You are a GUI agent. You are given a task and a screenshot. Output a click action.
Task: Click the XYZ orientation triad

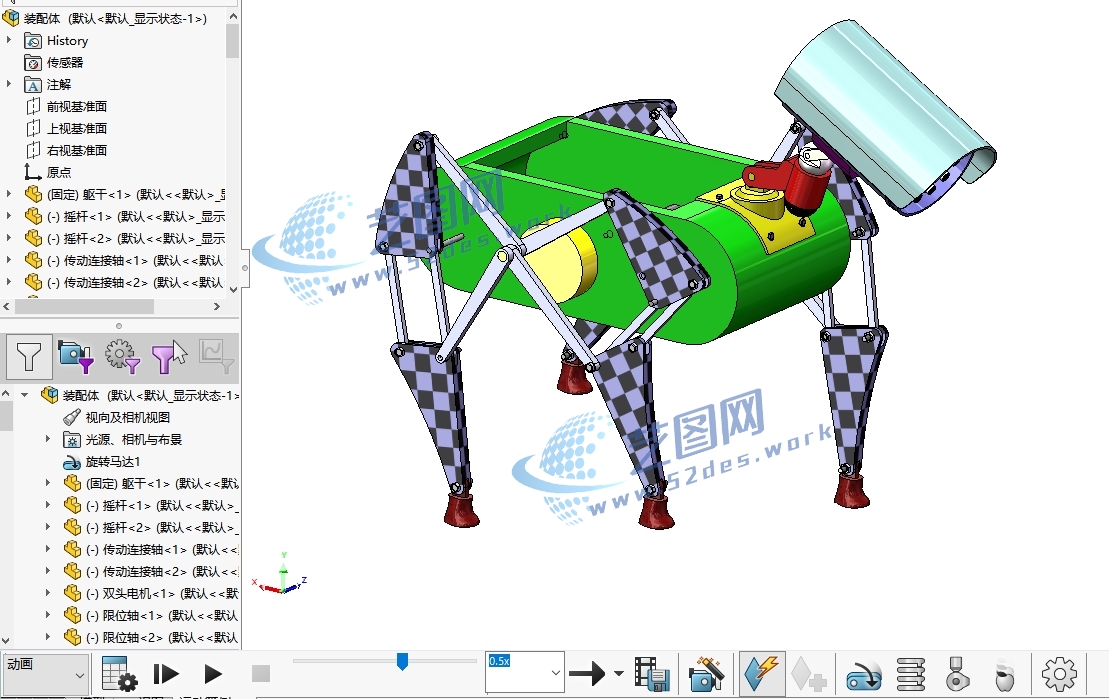tap(282, 574)
